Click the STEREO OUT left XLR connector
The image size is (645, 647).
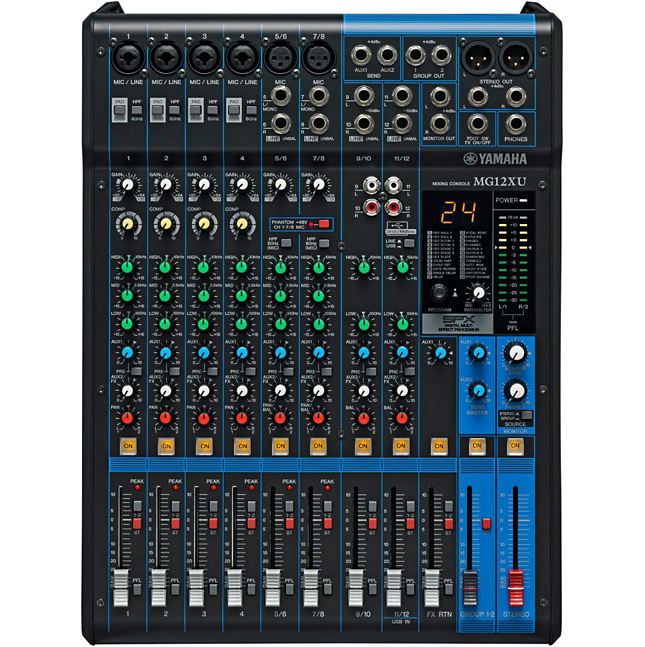coord(477,57)
